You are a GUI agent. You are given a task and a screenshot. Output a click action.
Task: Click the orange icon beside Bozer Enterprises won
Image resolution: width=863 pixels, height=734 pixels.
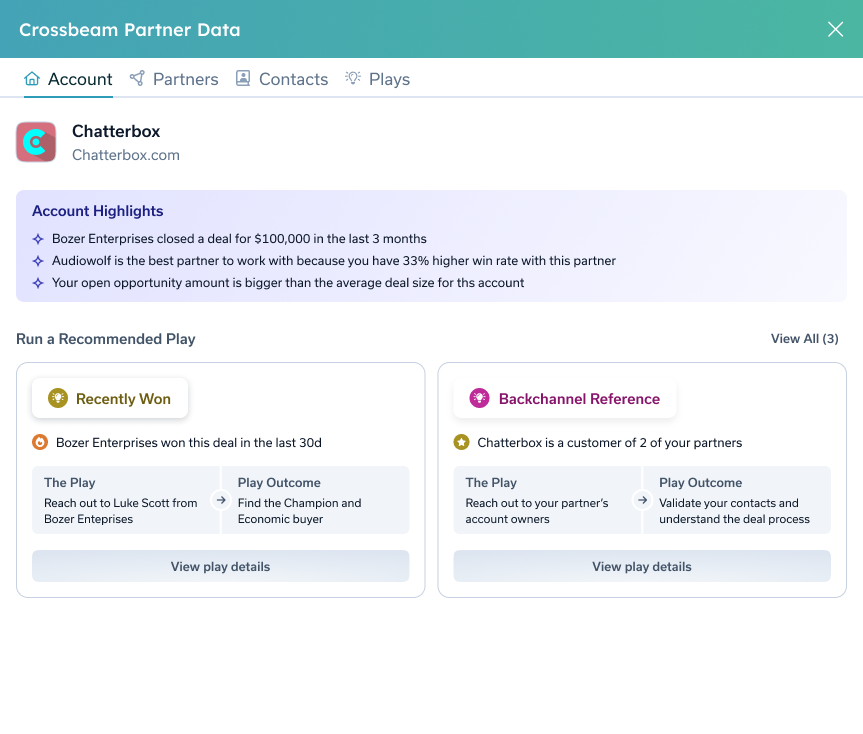pyautogui.click(x=40, y=442)
